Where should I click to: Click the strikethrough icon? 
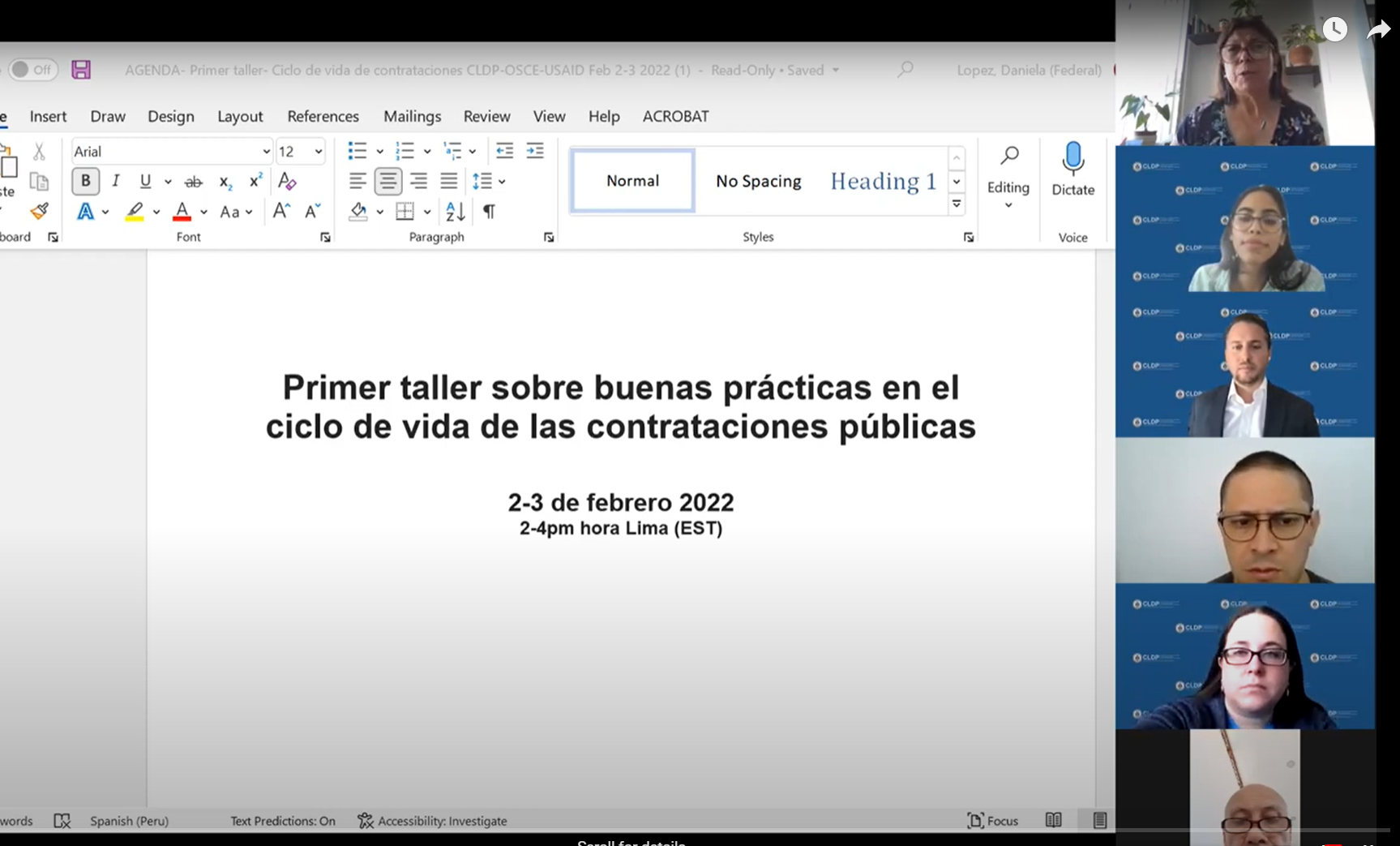tap(194, 181)
